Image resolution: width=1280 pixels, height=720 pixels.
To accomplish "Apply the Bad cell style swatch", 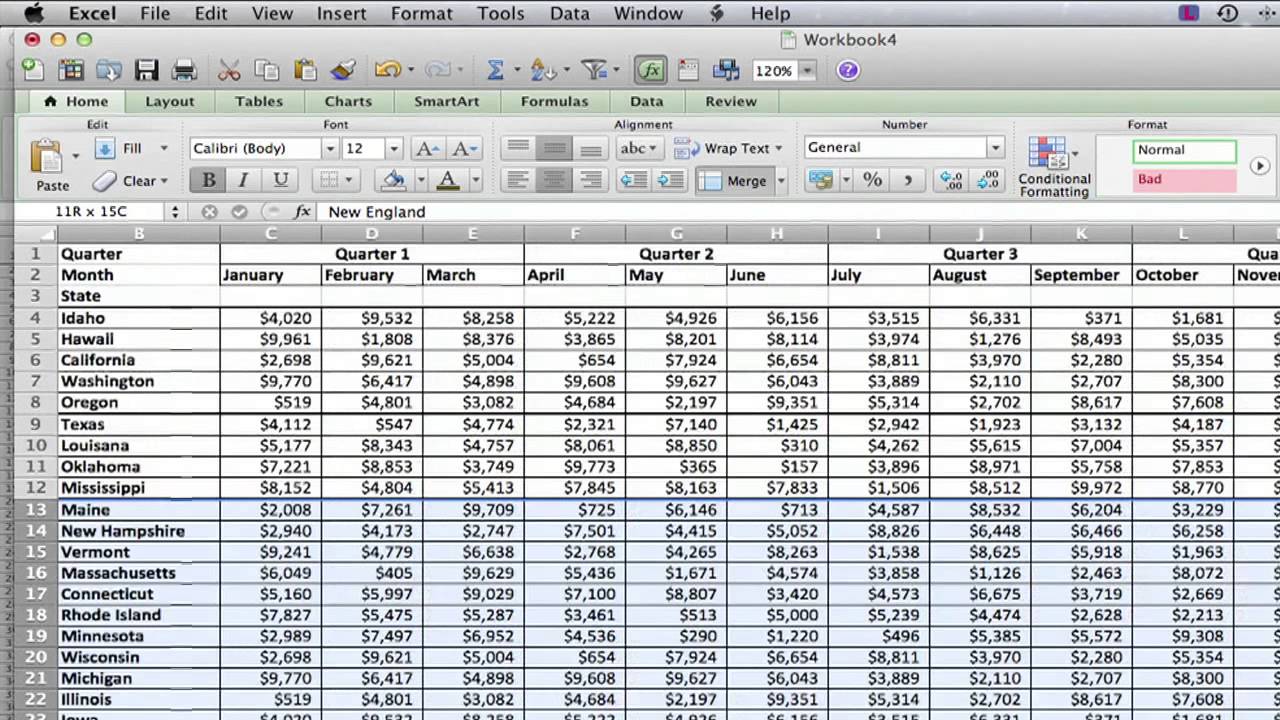I will pos(1185,180).
